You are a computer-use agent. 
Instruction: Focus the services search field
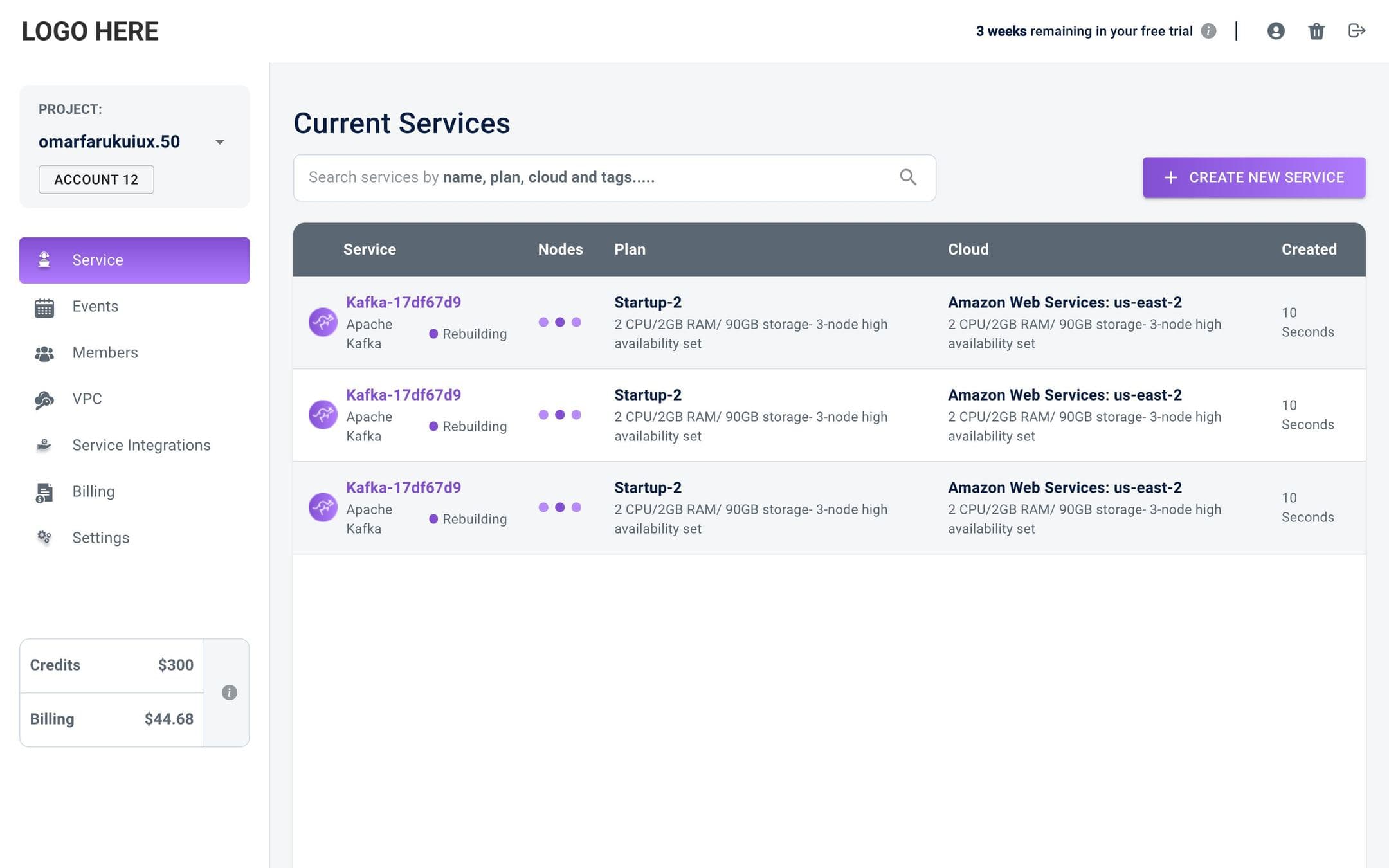point(614,177)
